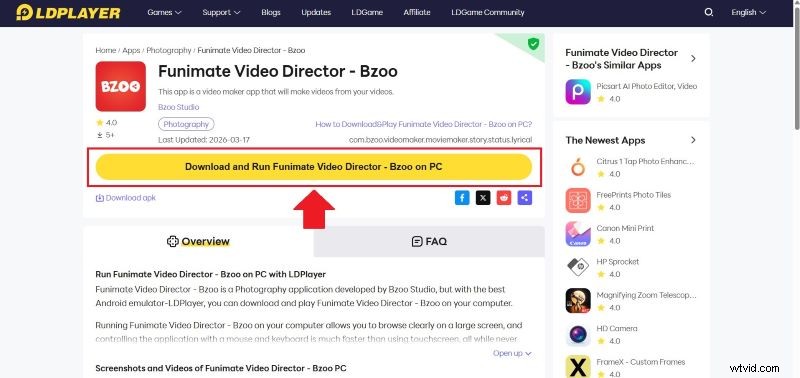Open FreePrints Photo Tiles icon
800x378 pixels.
[x=578, y=200]
